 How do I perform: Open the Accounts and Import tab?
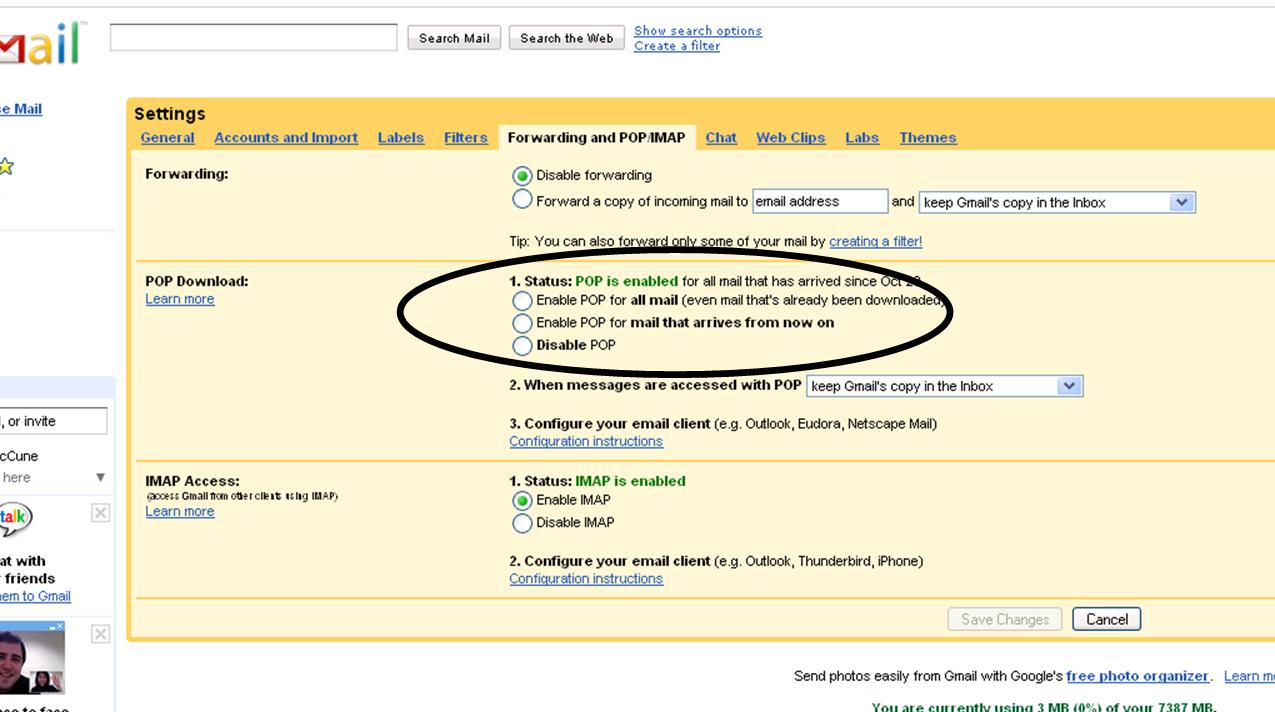click(x=285, y=138)
